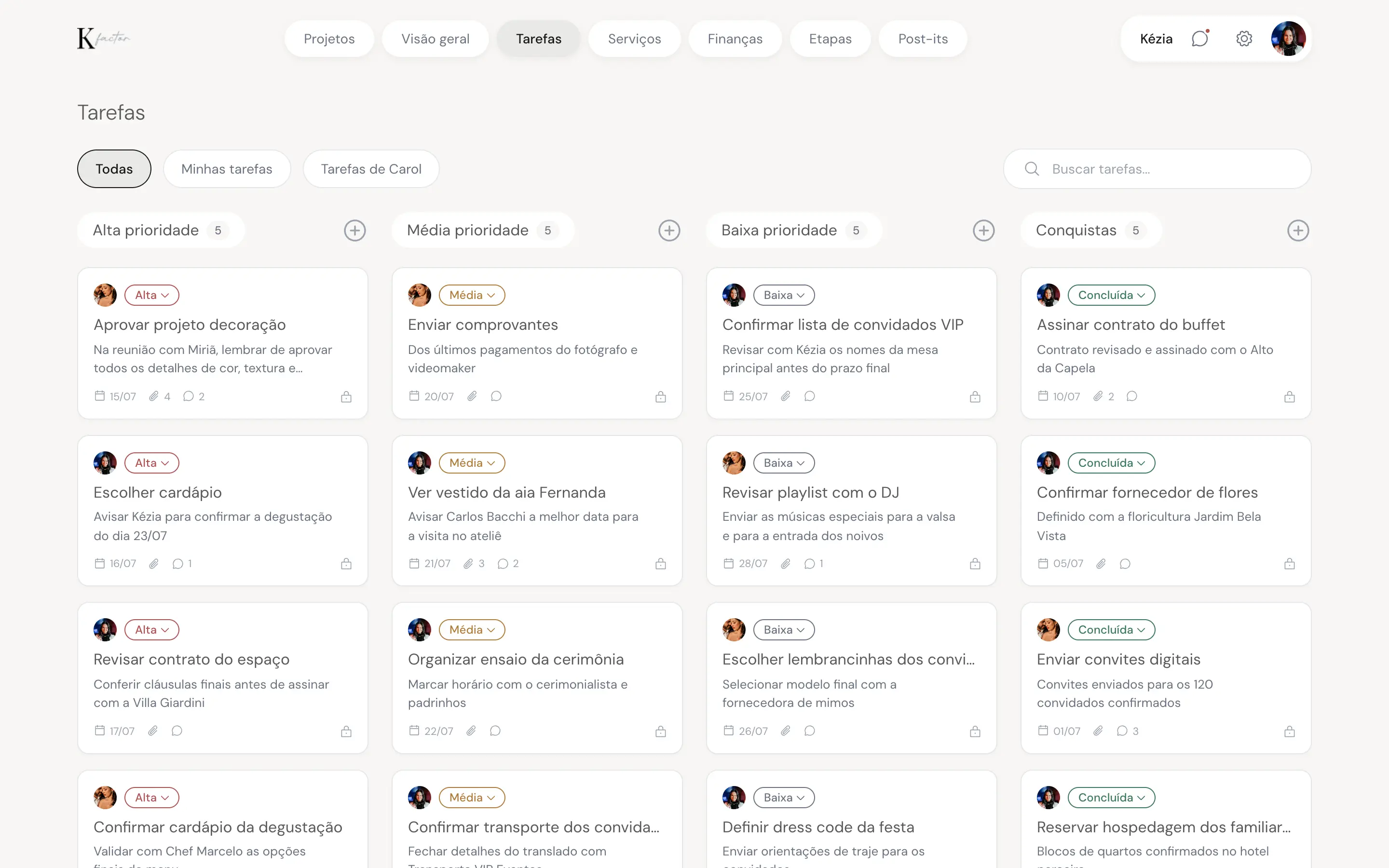Switch to the Visão geral tab

(435, 39)
